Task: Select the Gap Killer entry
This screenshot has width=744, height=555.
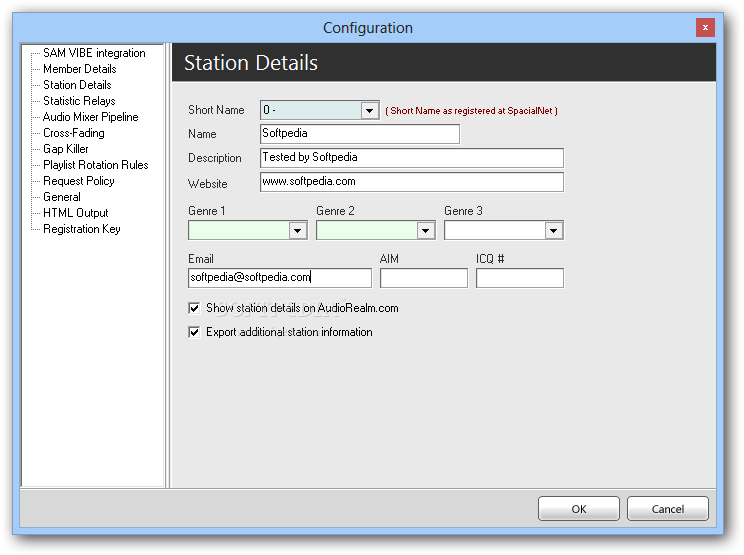Action: point(65,149)
